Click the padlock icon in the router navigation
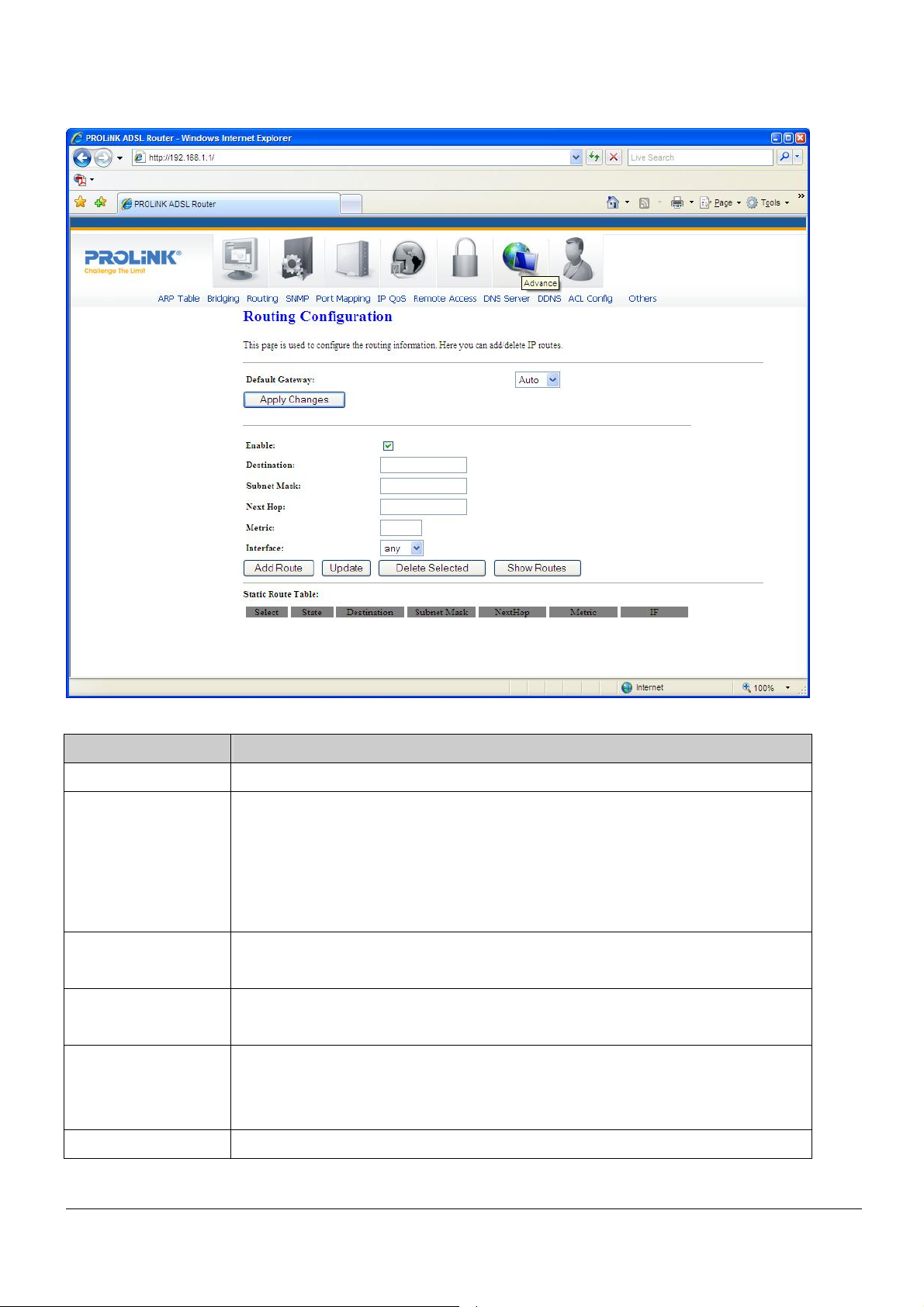 point(465,259)
